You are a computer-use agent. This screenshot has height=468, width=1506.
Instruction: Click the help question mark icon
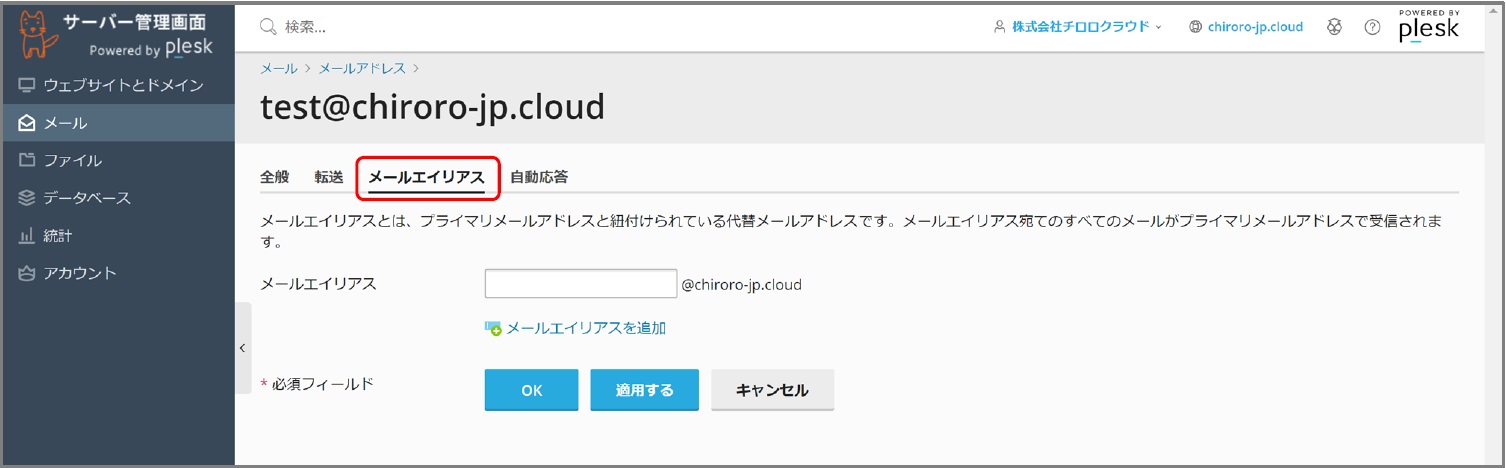coord(1372,27)
